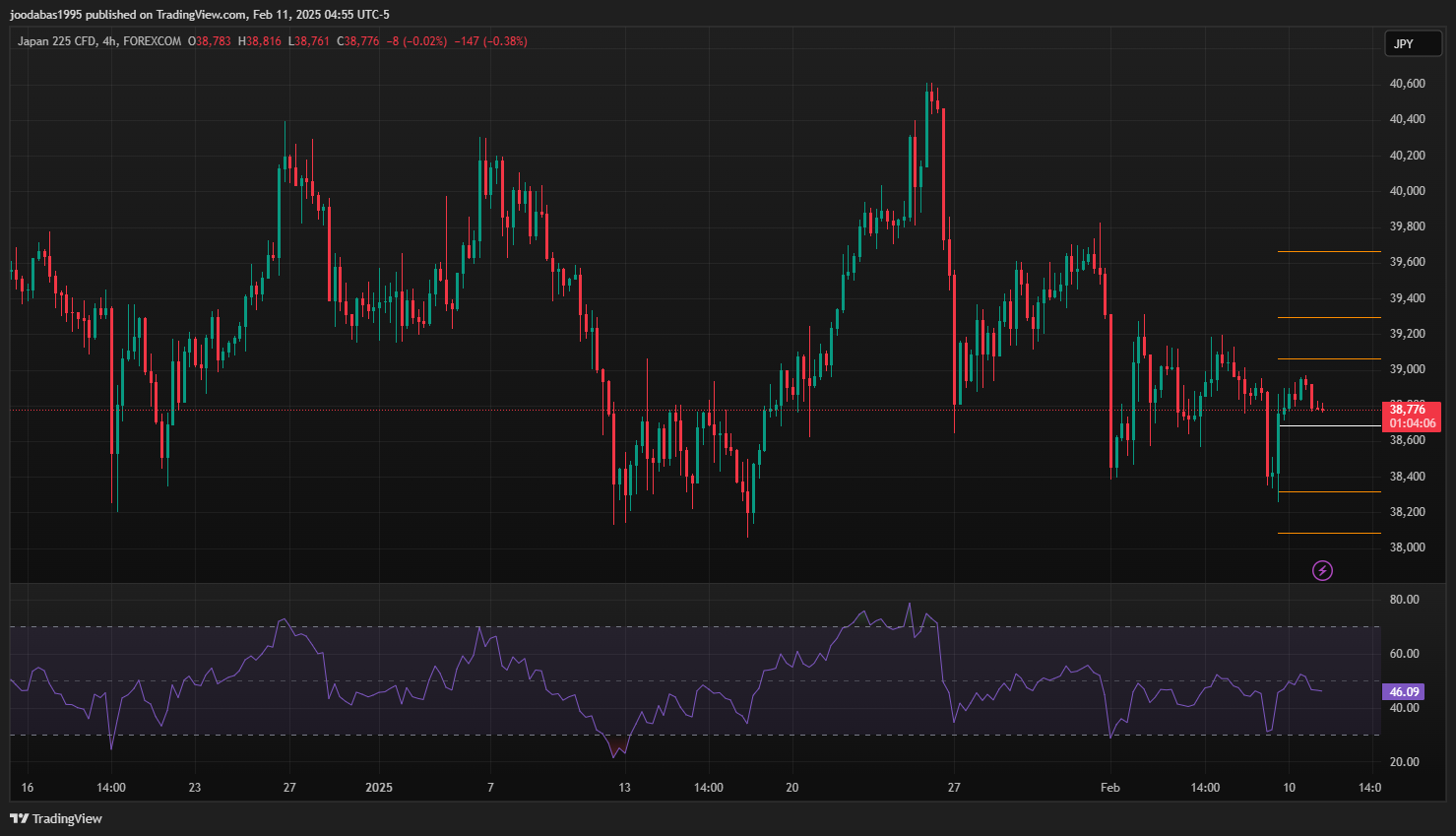Click the 38,600 price axis label

(x=1407, y=440)
